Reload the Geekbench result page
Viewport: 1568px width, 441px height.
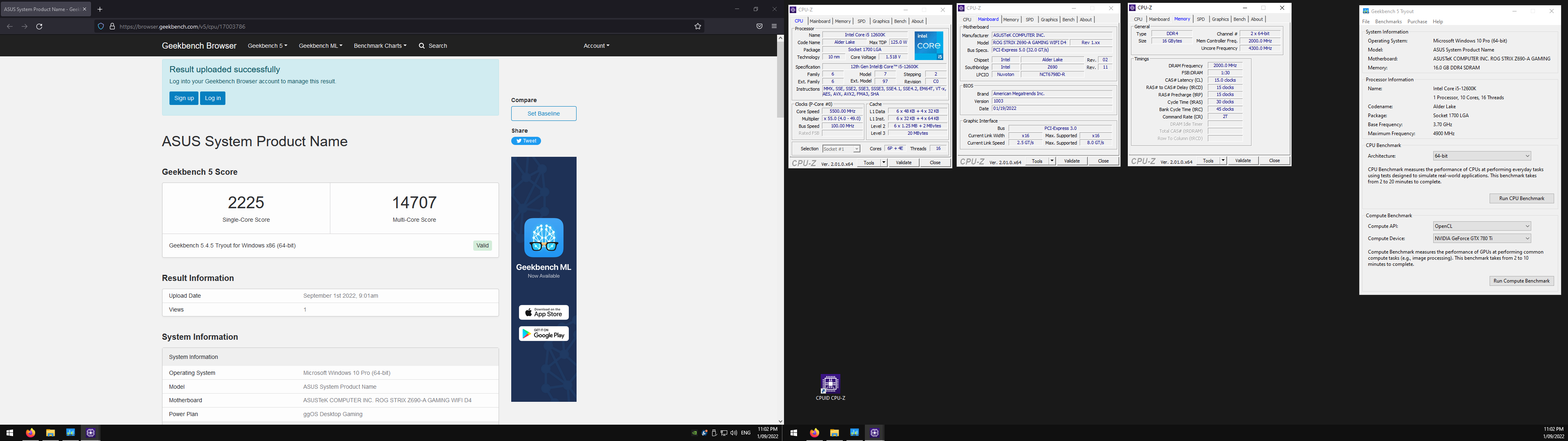(40, 26)
